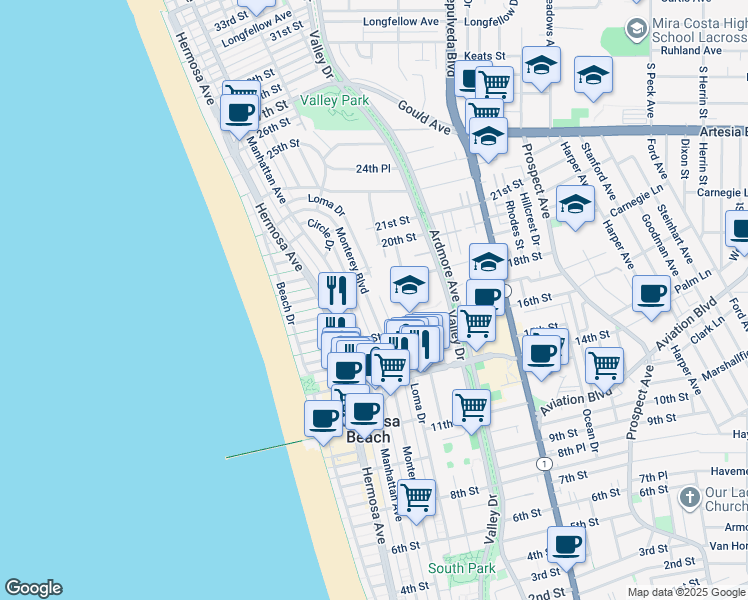The image size is (748, 600).
Task: Open the coffee marker at the pier
Action: 323,419
